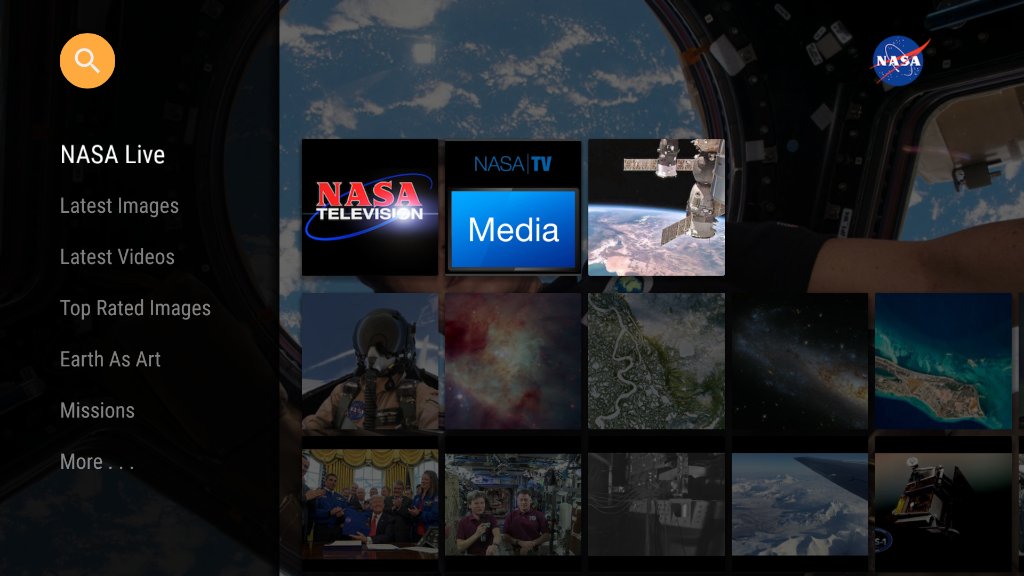Screen dimensions: 1024x576
Task: Select Missions in the side menu
Action: click(x=97, y=410)
